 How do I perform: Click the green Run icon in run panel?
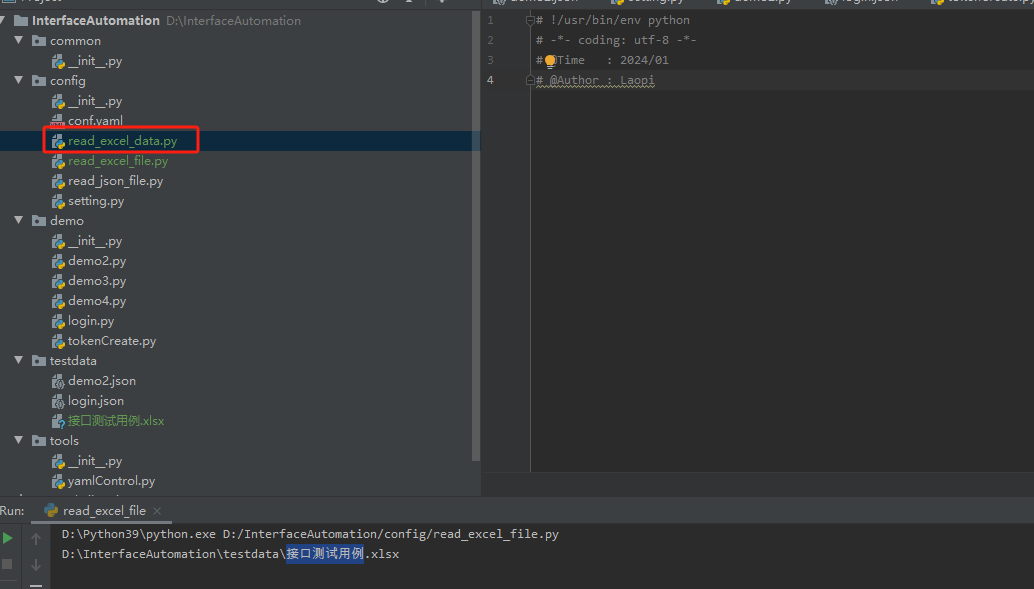pos(7,538)
